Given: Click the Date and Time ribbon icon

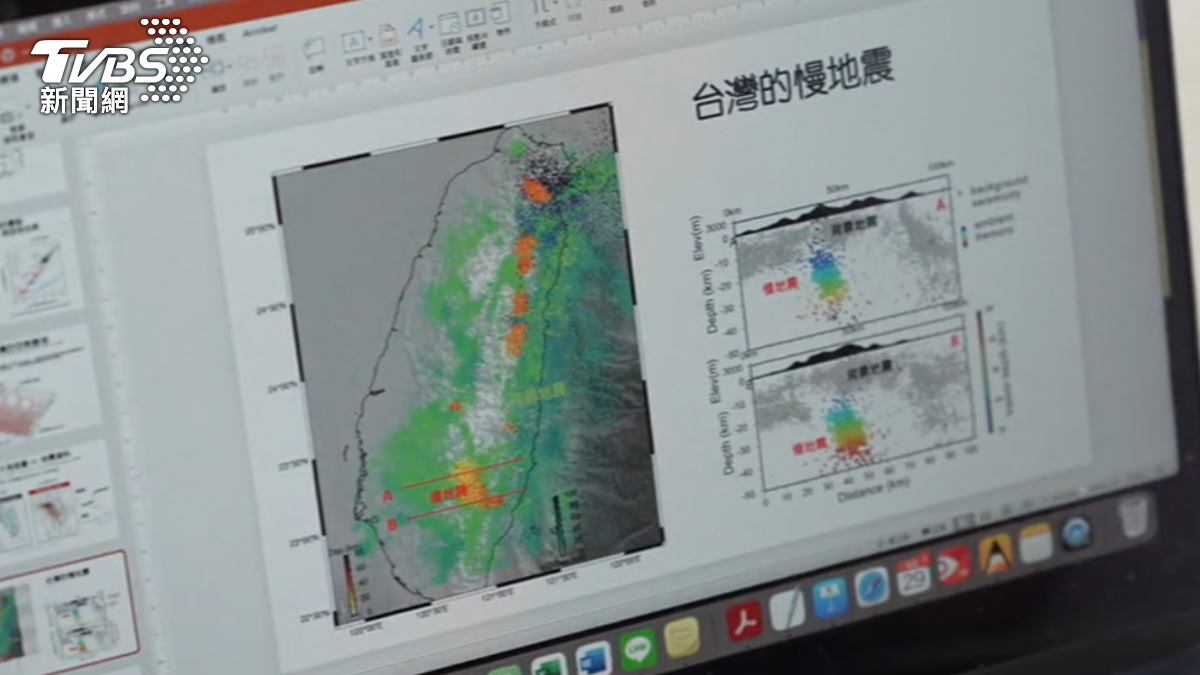Looking at the screenshot, I should click(x=449, y=23).
